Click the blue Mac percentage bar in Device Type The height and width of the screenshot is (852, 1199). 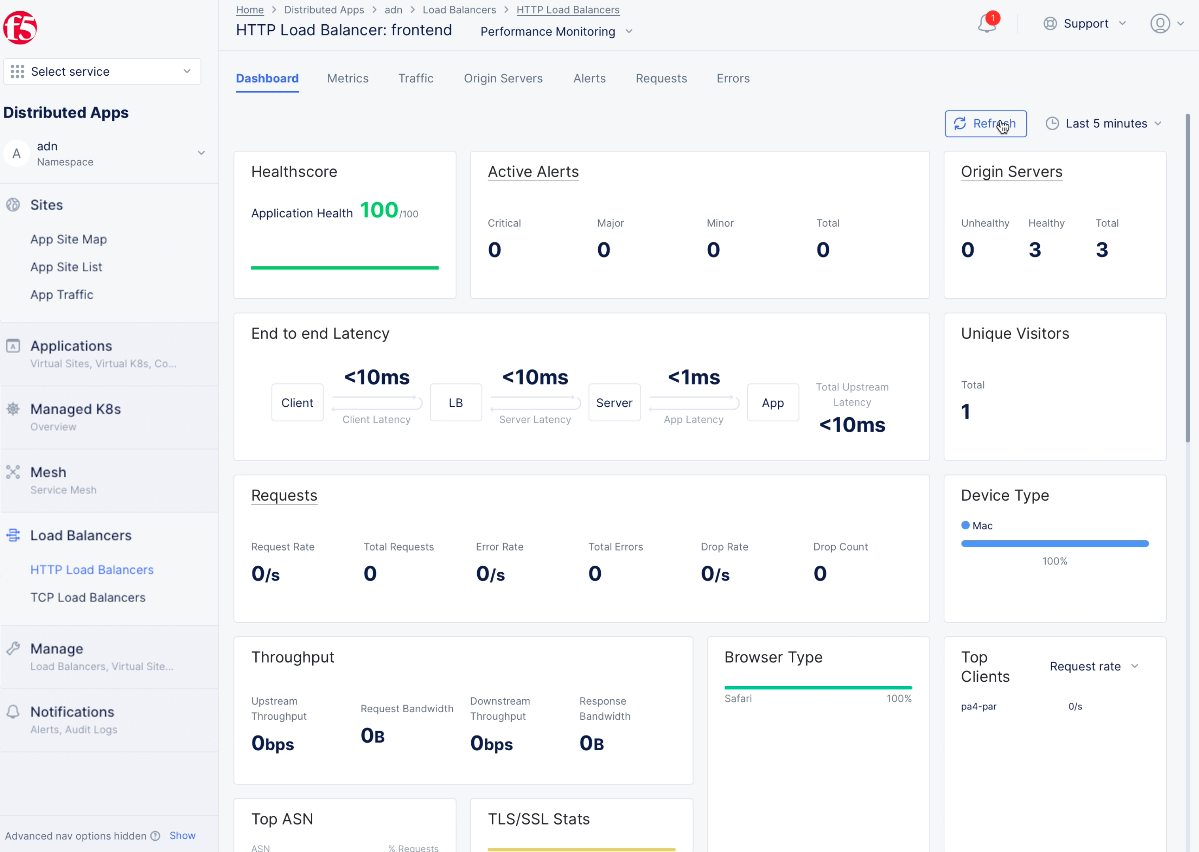tap(1054, 543)
